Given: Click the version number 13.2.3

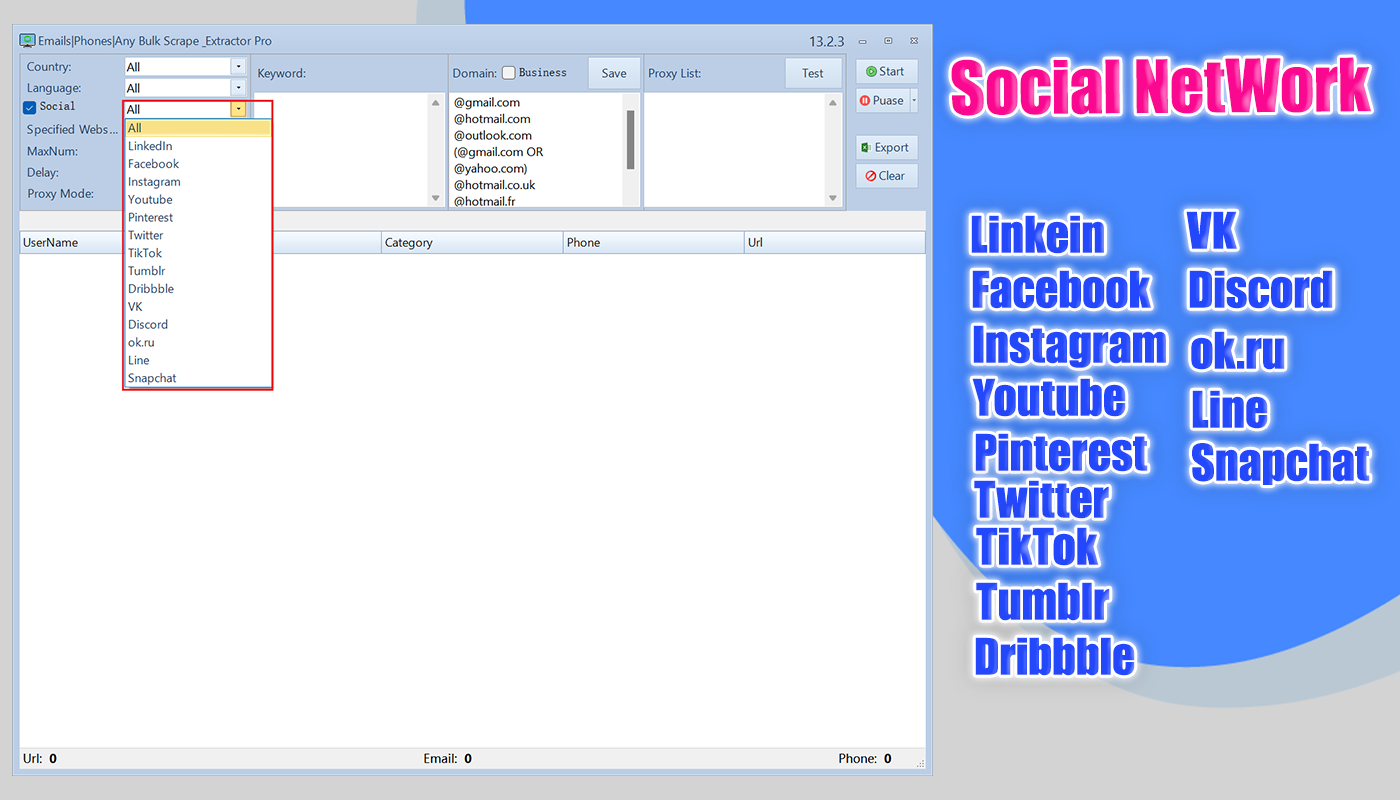Looking at the screenshot, I should [827, 42].
